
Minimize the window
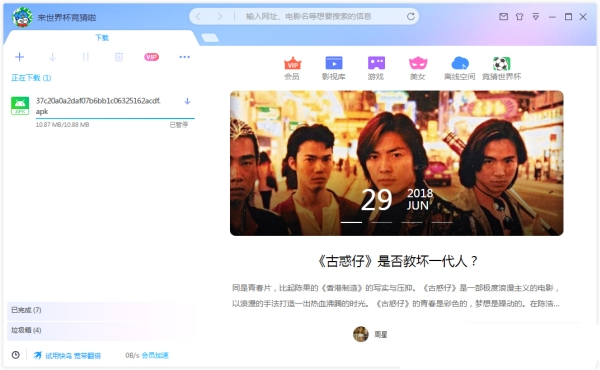click(x=552, y=17)
